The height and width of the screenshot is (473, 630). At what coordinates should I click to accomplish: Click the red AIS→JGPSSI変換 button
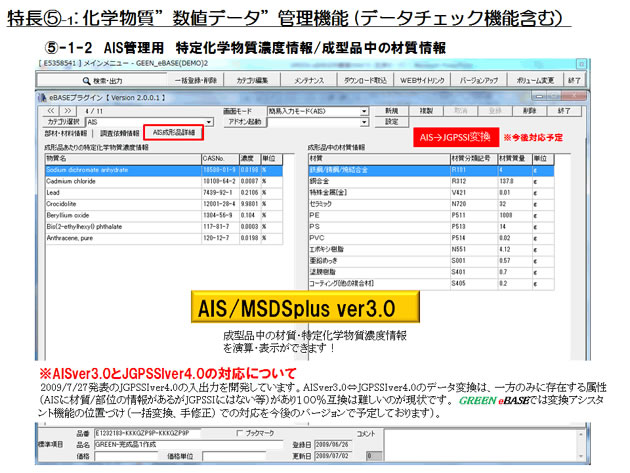[x=456, y=137]
